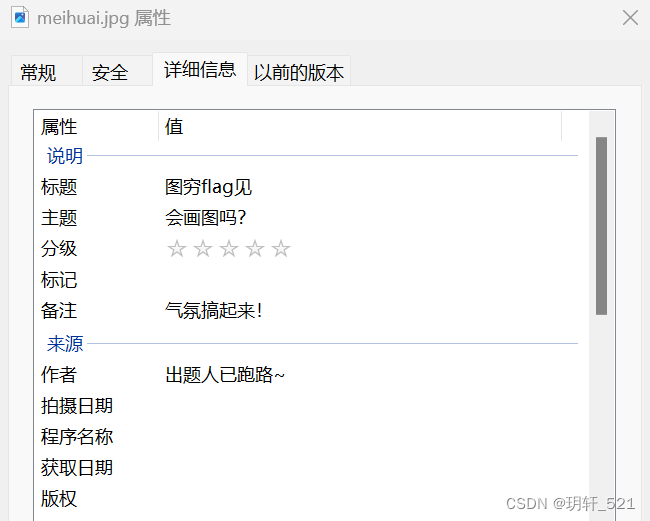Set rating to three stars
The width and height of the screenshot is (650, 521).
[229, 249]
